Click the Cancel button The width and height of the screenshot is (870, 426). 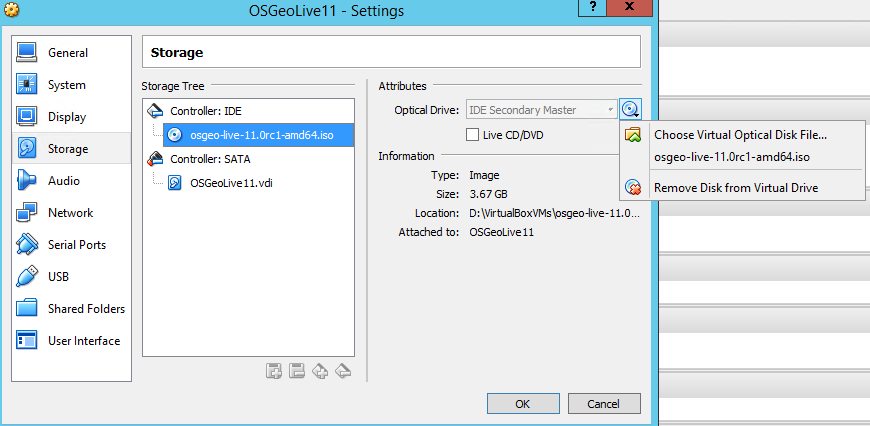coord(604,404)
